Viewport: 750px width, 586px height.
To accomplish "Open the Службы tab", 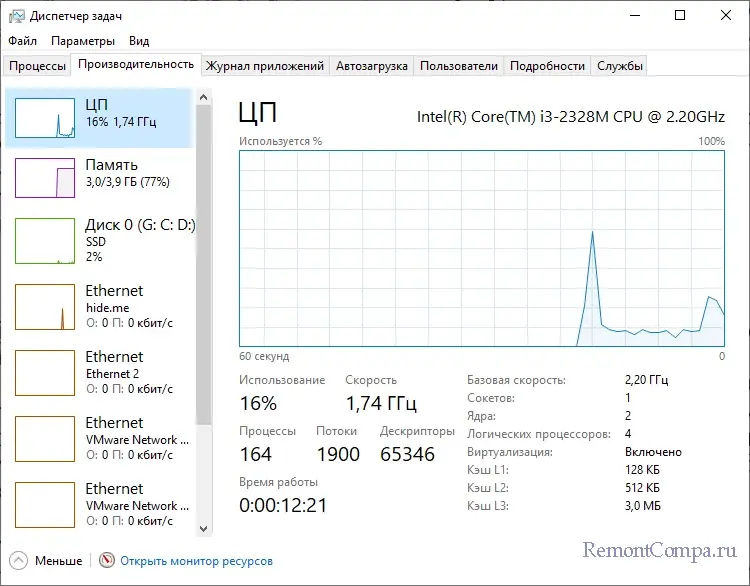I will click(620, 66).
